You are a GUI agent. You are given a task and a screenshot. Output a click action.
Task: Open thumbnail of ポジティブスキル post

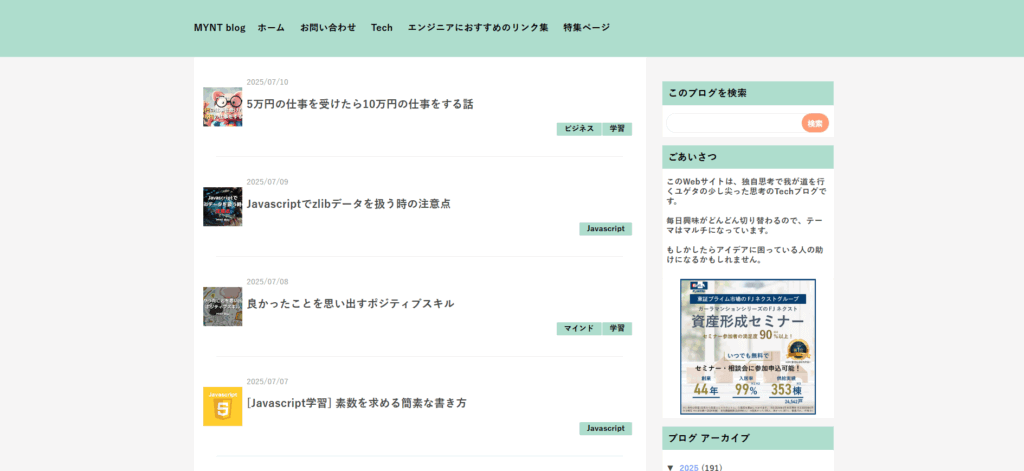[x=222, y=307]
